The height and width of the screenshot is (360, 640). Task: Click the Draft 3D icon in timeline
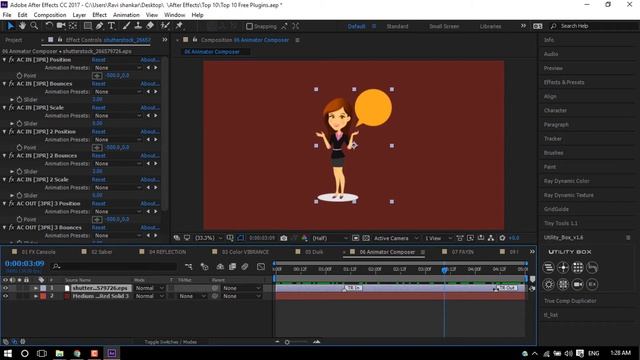click(x=204, y=267)
